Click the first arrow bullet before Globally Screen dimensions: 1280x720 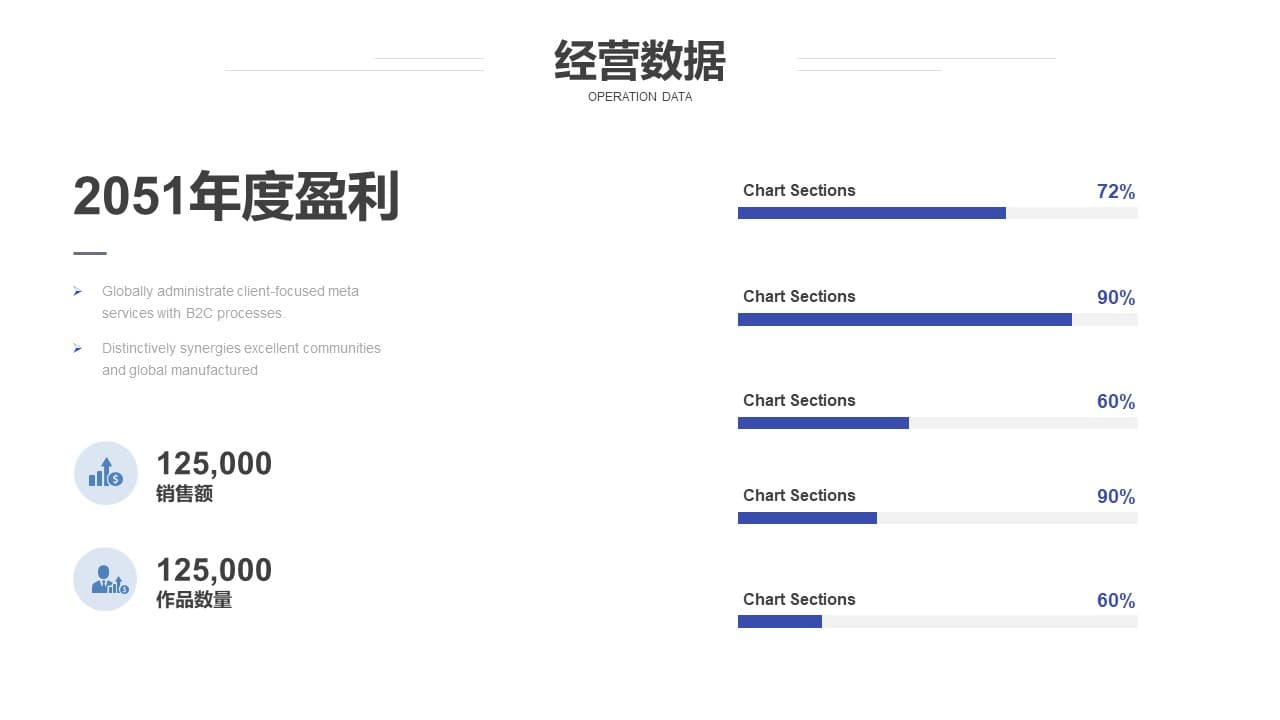click(x=77, y=291)
